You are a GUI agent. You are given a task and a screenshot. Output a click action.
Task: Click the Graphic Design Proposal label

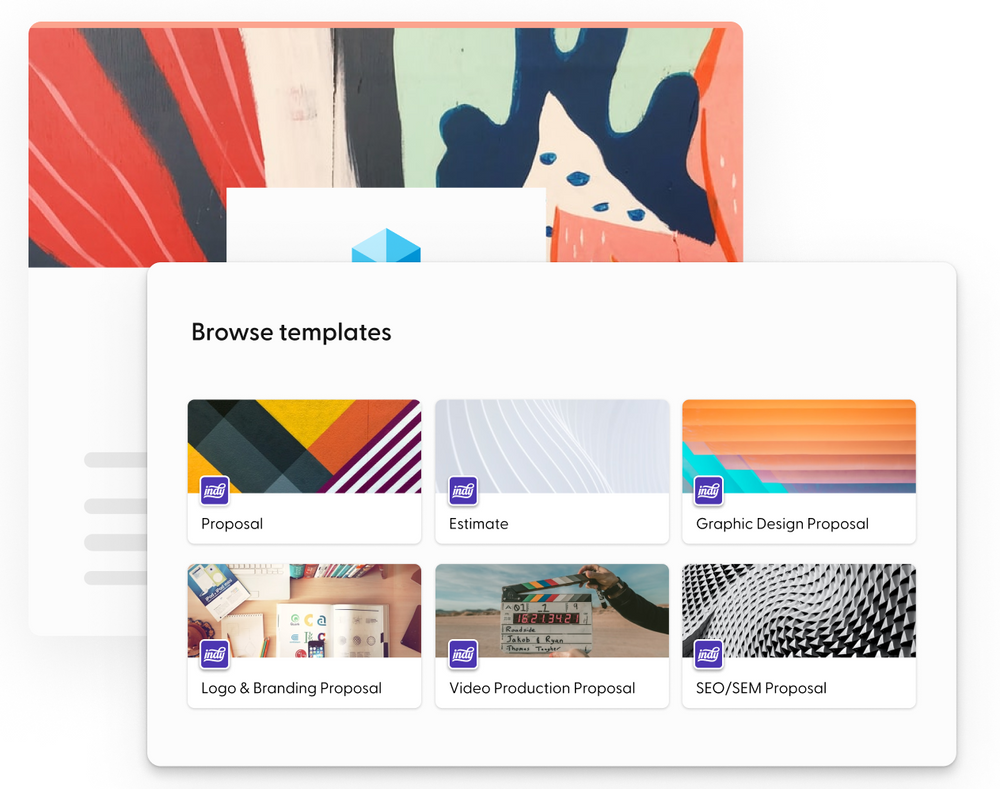pyautogui.click(x=783, y=524)
